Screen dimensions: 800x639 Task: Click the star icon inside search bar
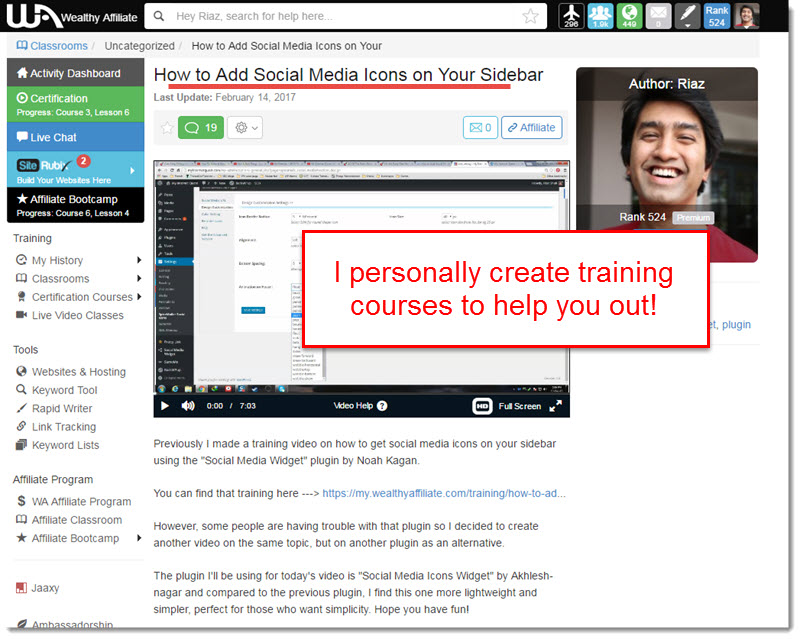tap(531, 16)
